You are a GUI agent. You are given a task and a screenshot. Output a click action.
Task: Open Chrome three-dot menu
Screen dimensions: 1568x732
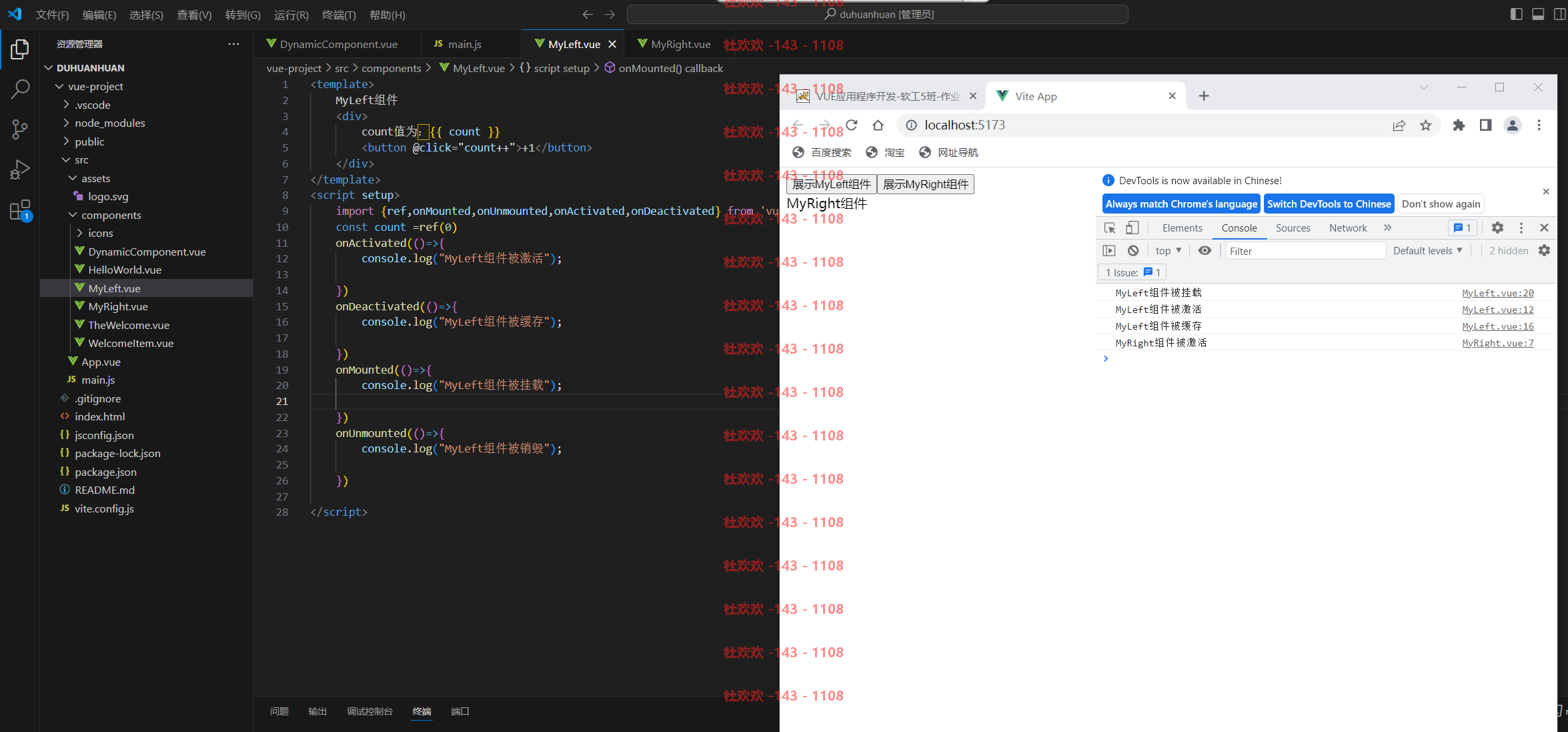click(x=1539, y=125)
